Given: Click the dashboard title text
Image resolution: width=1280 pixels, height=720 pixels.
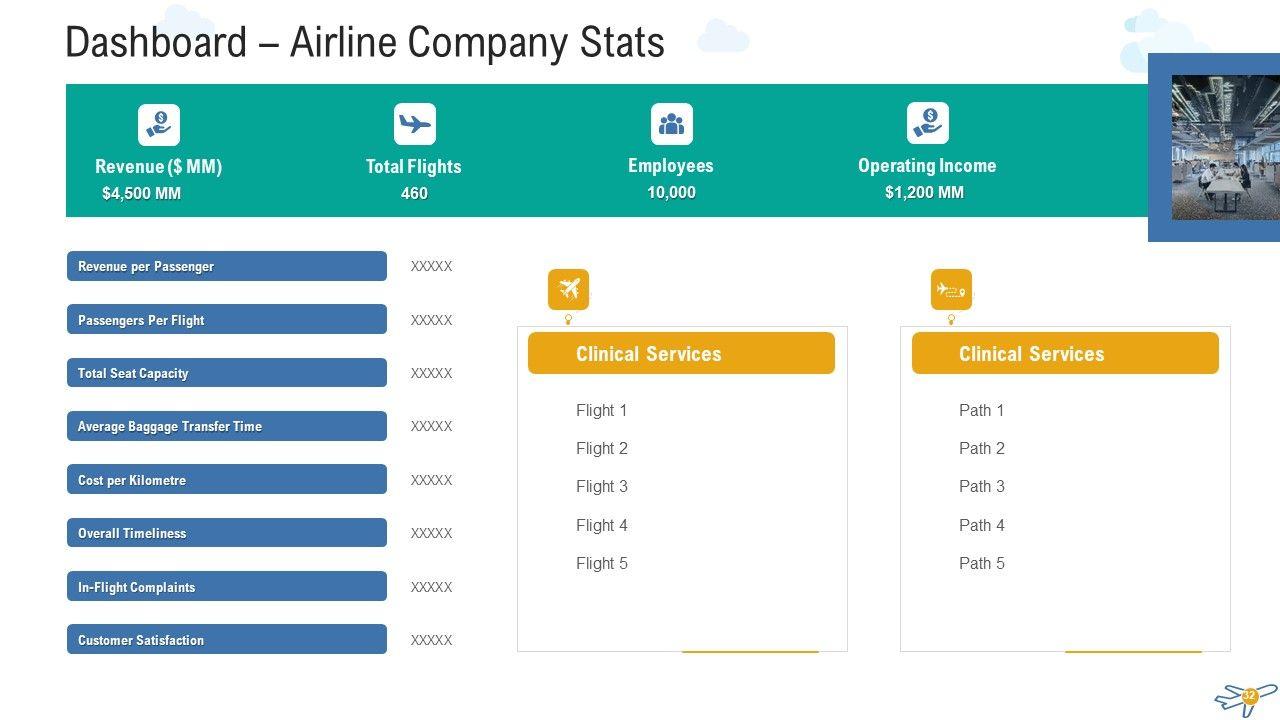Looking at the screenshot, I should (365, 43).
